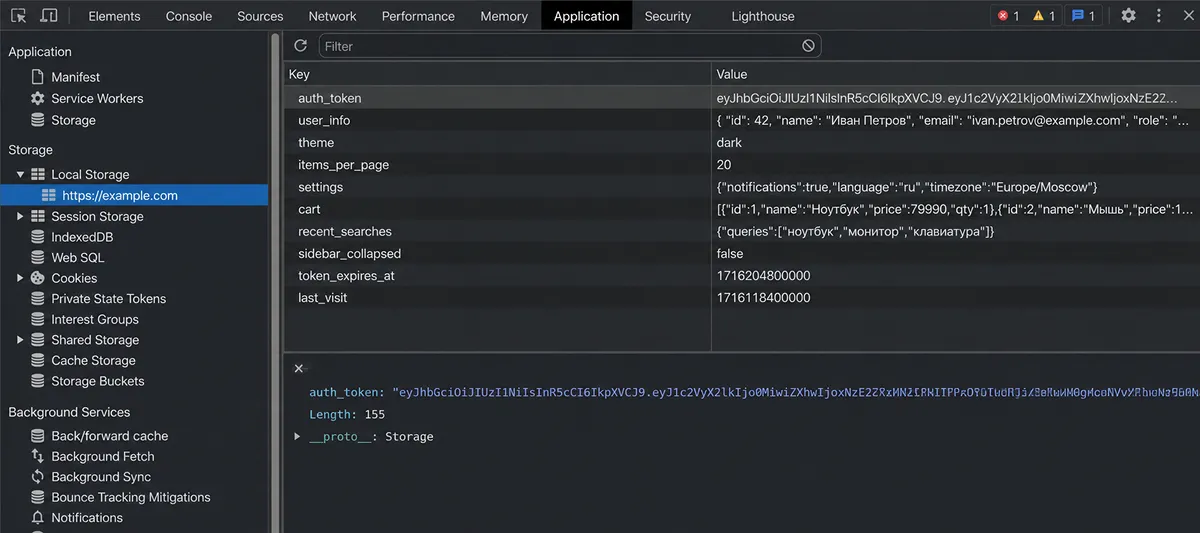Select the theme row key
Image resolution: width=1200 pixels, height=533 pixels.
point(316,143)
